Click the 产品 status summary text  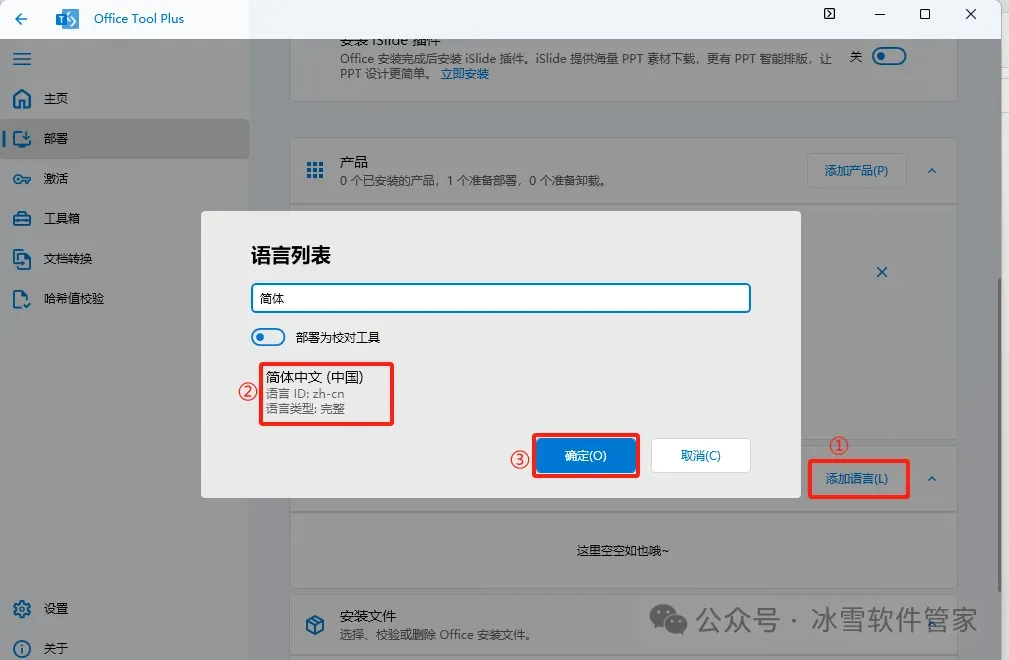[x=472, y=181]
